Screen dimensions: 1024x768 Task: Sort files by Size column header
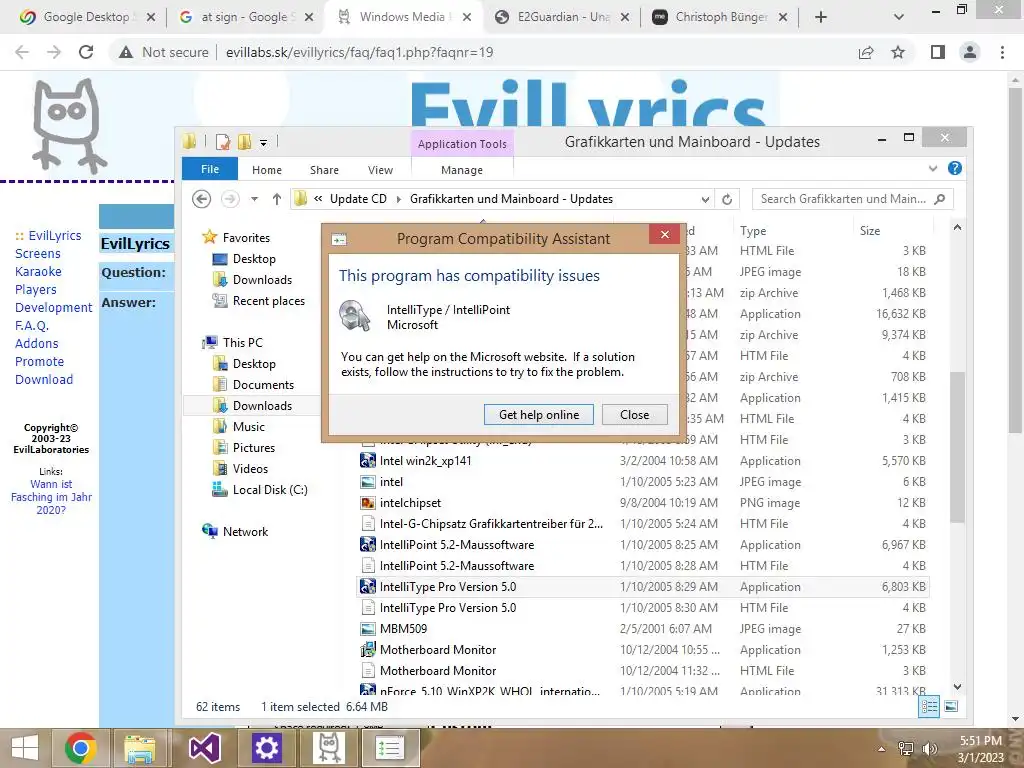870,231
